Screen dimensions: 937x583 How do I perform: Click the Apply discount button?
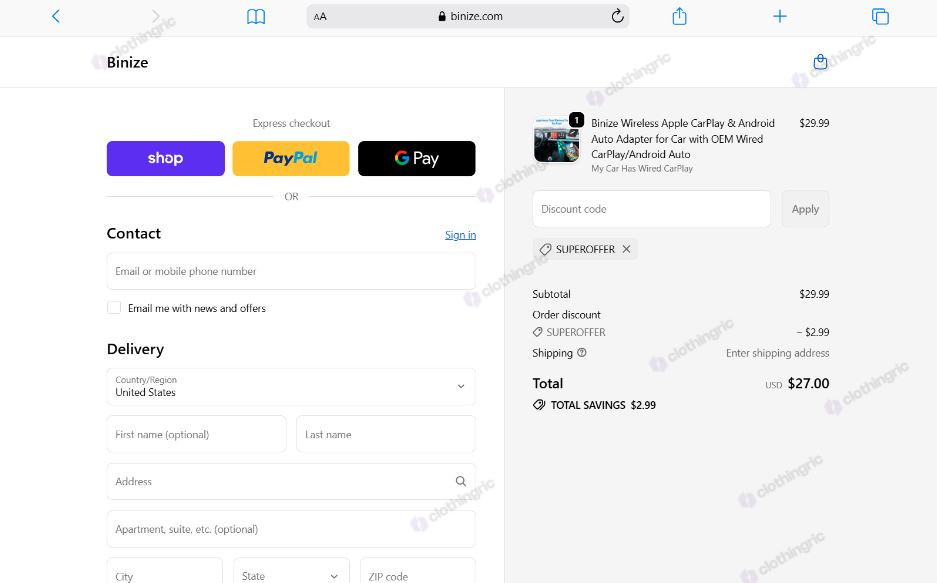pyautogui.click(x=805, y=209)
